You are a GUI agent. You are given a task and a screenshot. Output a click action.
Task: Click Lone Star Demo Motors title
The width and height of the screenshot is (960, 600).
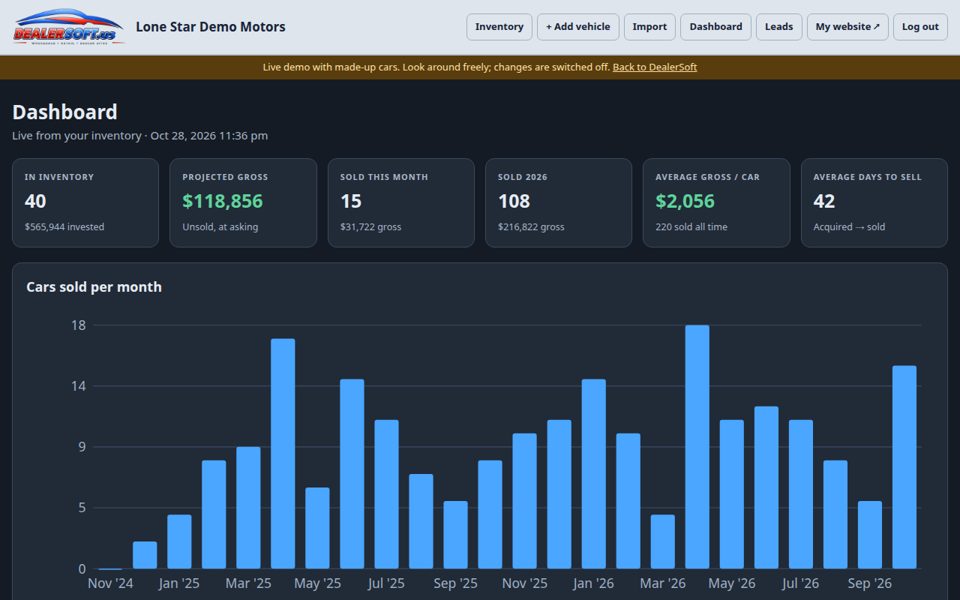(x=211, y=27)
